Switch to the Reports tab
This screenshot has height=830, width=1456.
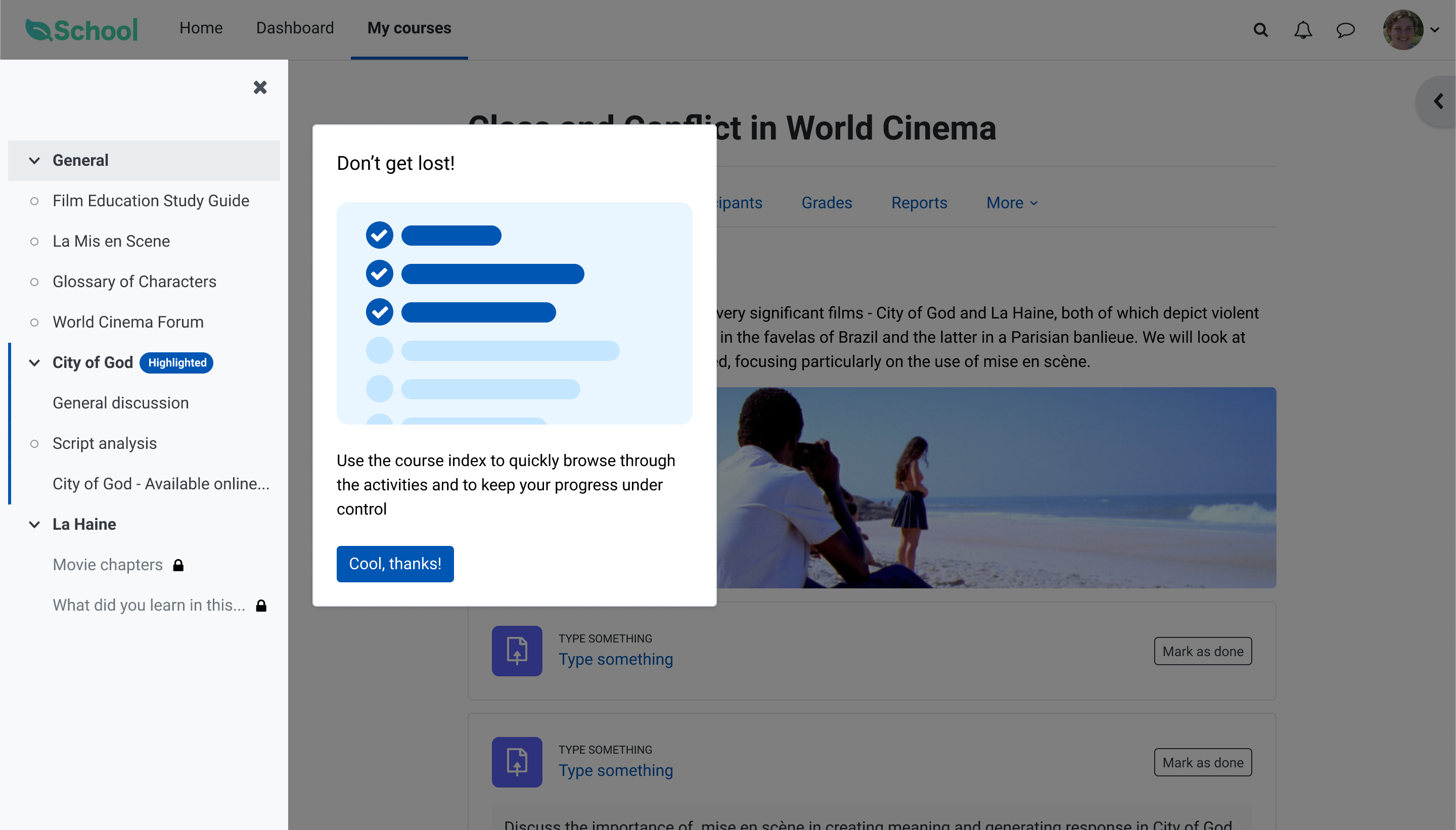pyautogui.click(x=919, y=203)
